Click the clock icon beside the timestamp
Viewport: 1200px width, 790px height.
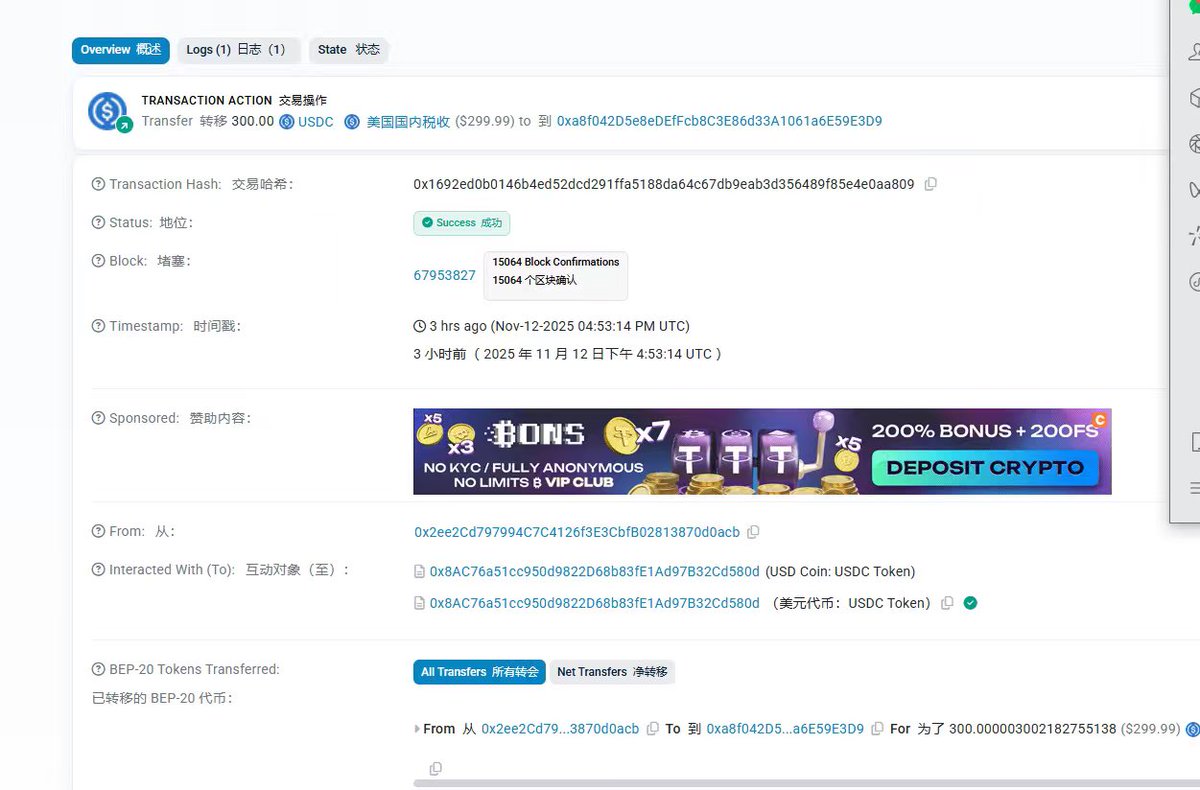coord(419,326)
